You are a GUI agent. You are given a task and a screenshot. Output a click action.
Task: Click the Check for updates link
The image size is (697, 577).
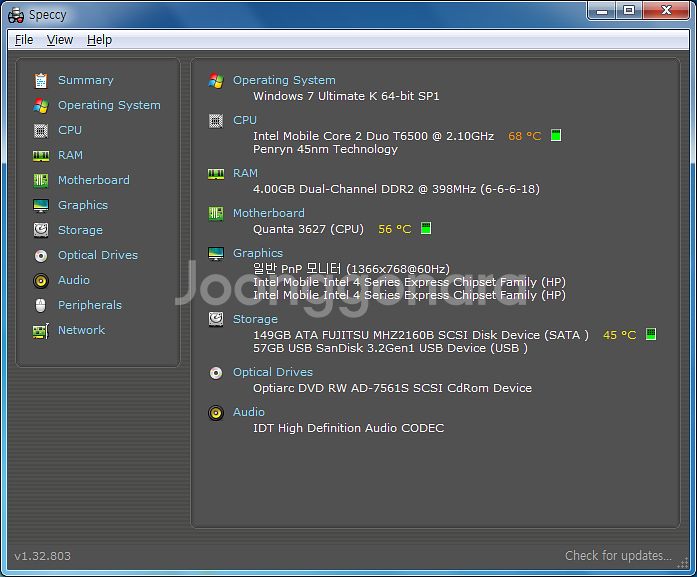point(618,556)
